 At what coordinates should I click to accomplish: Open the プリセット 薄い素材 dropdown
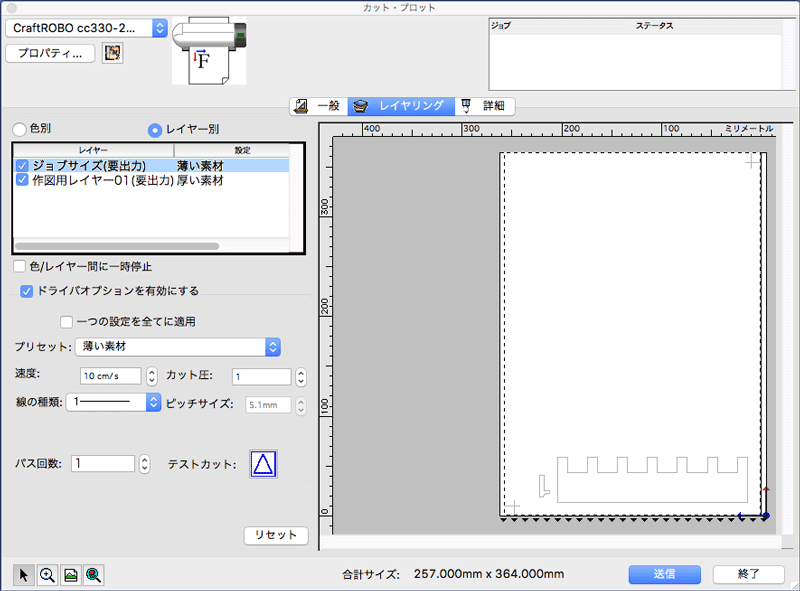point(178,347)
